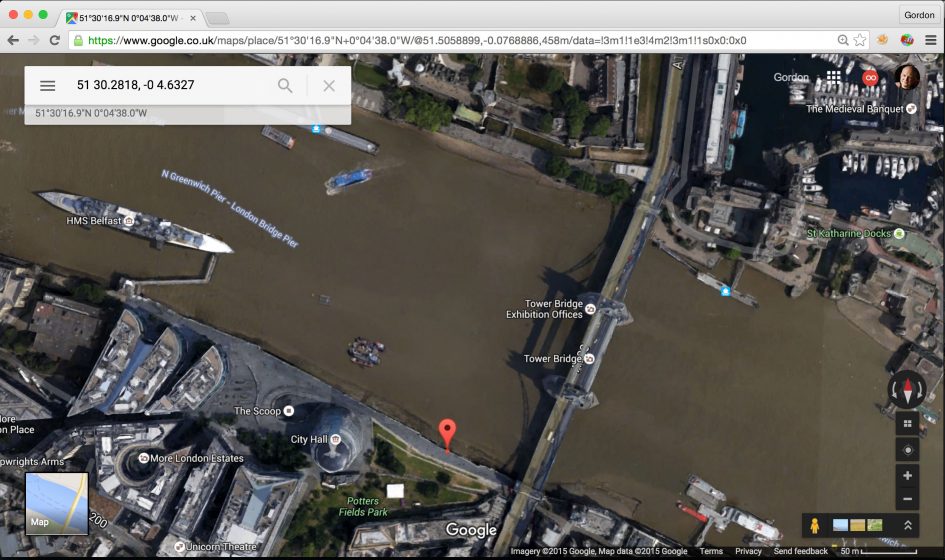945x560 pixels.
Task: Click the red location pin marker
Action: click(x=448, y=434)
